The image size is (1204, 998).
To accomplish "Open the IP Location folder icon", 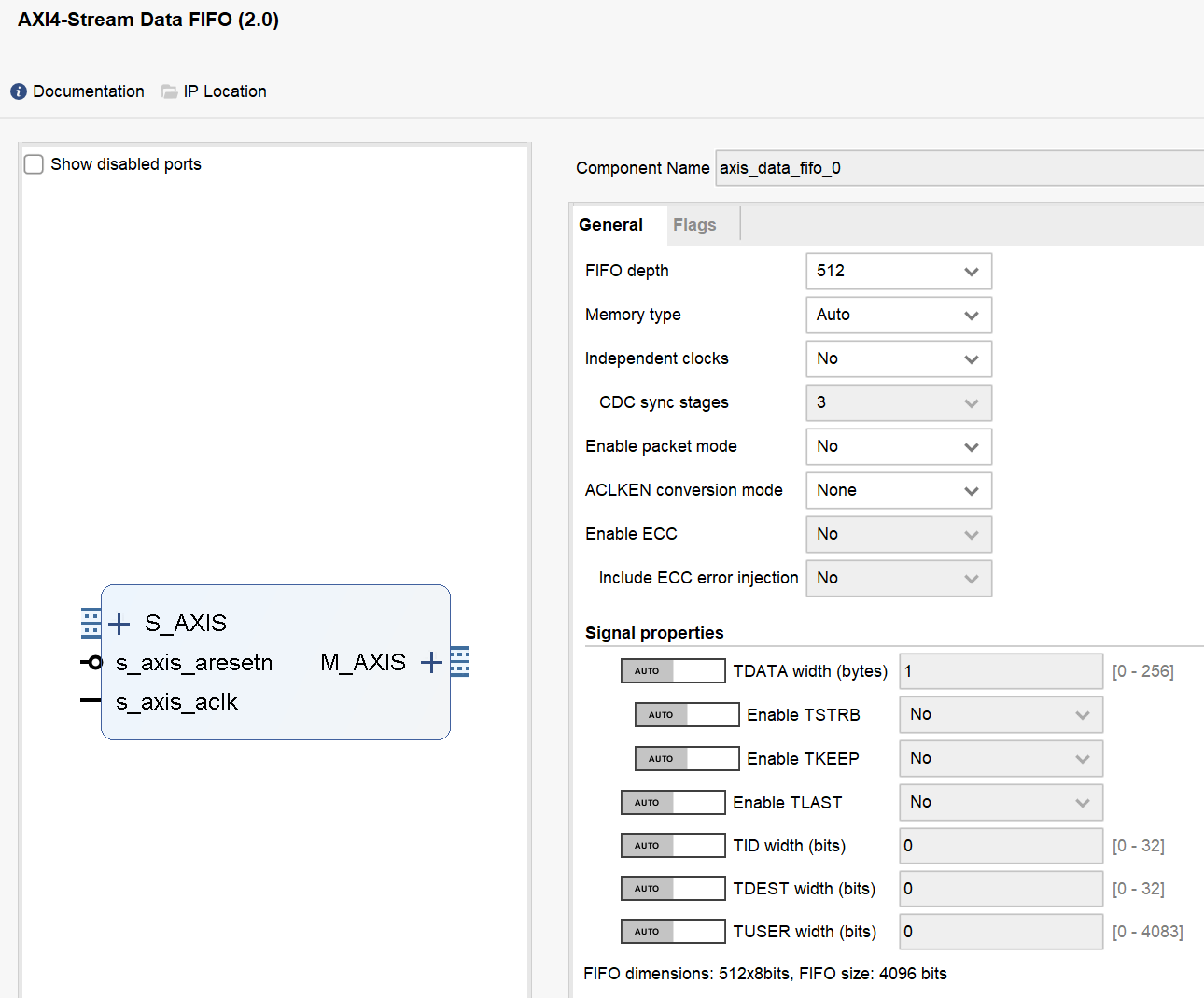I will [x=169, y=91].
